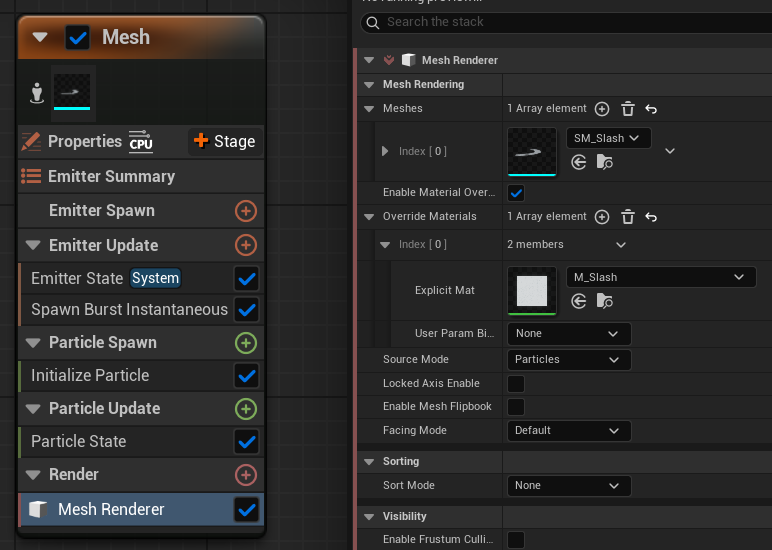The width and height of the screenshot is (772, 550).
Task: Uncheck the Mesh emitter enabled checkbox
Action: point(78,38)
